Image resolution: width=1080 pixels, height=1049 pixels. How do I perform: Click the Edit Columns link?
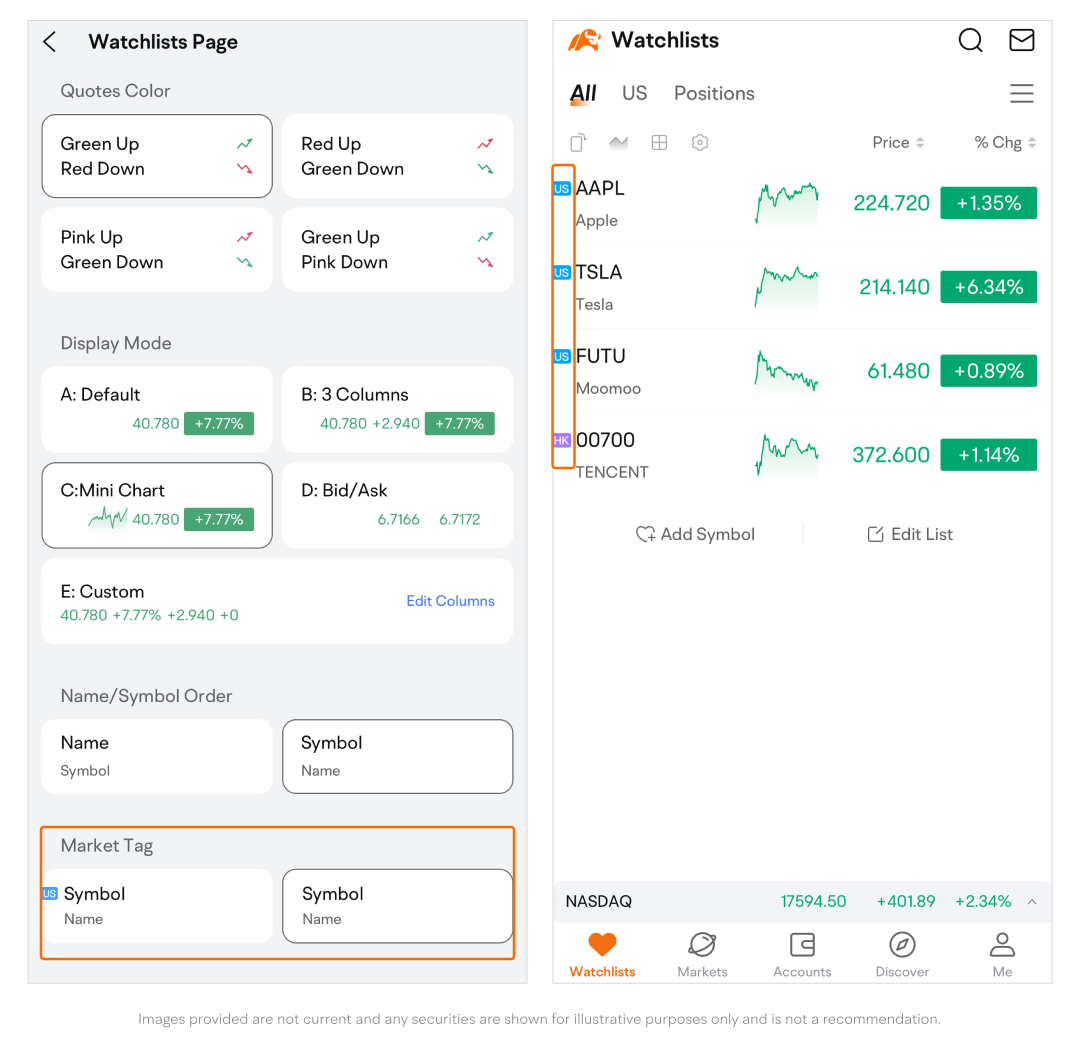[450, 601]
